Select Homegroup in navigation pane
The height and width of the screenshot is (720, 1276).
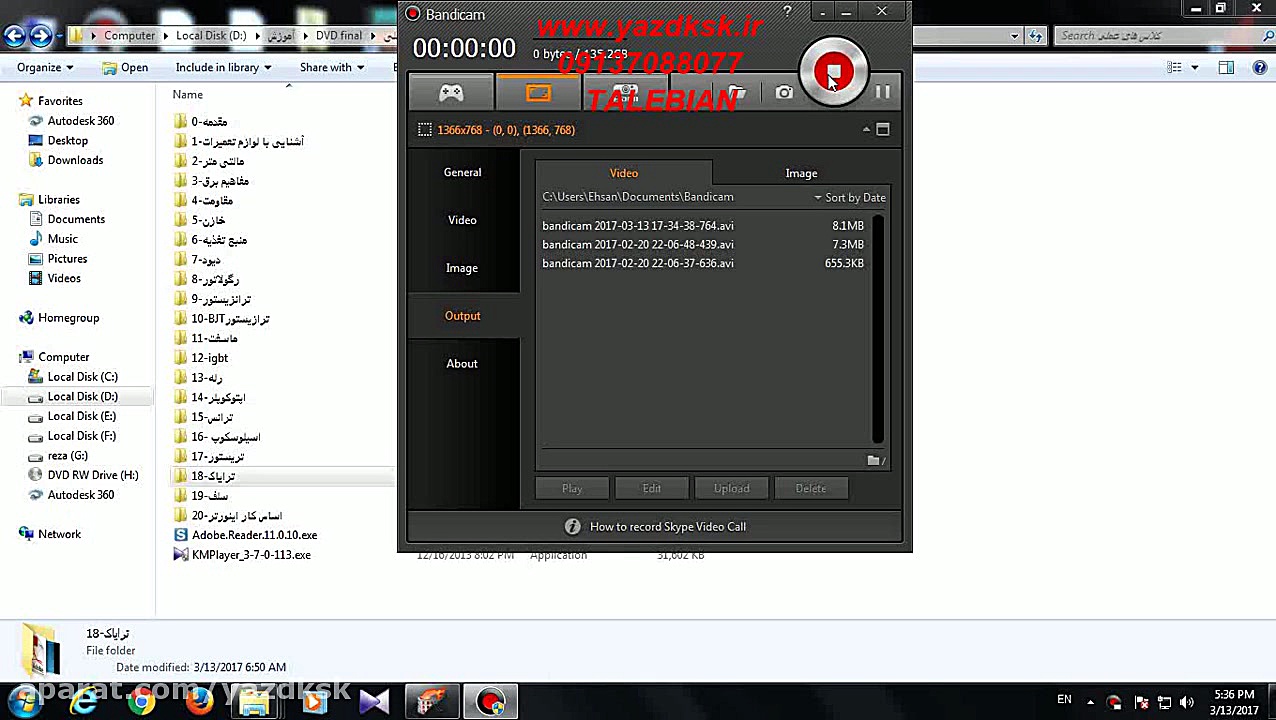(68, 318)
